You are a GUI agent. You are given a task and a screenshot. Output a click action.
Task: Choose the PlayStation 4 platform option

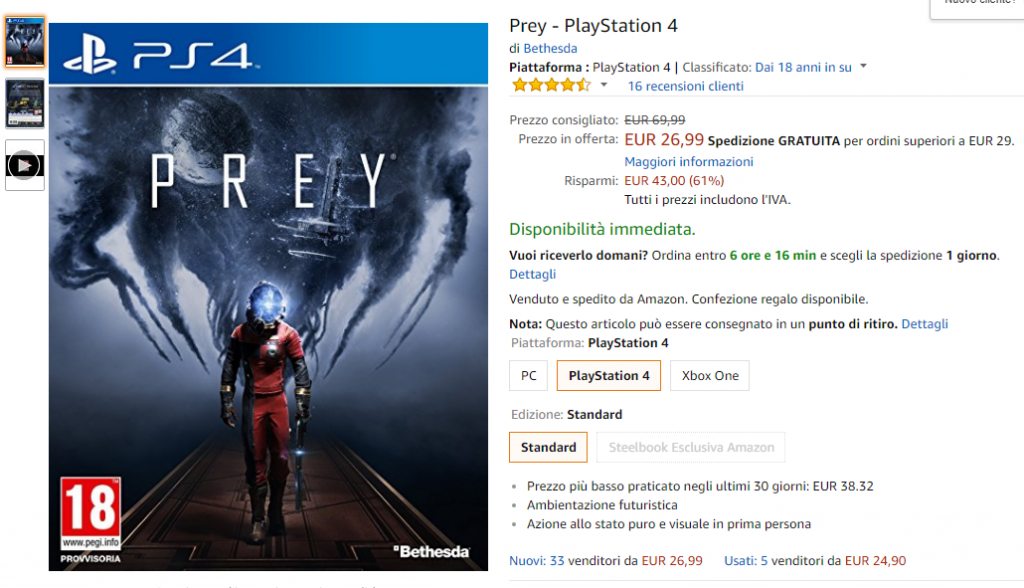click(609, 376)
